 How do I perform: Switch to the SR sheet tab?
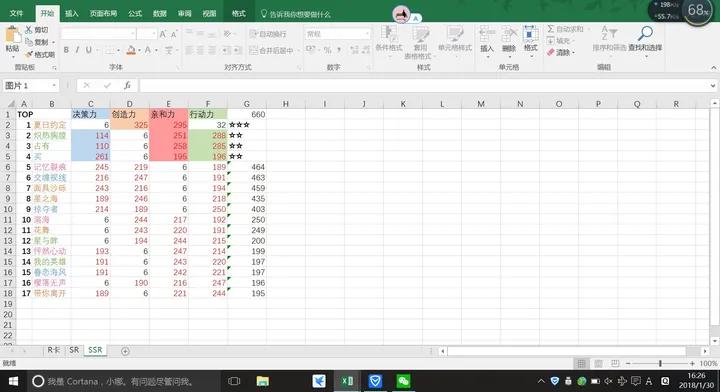tap(74, 350)
